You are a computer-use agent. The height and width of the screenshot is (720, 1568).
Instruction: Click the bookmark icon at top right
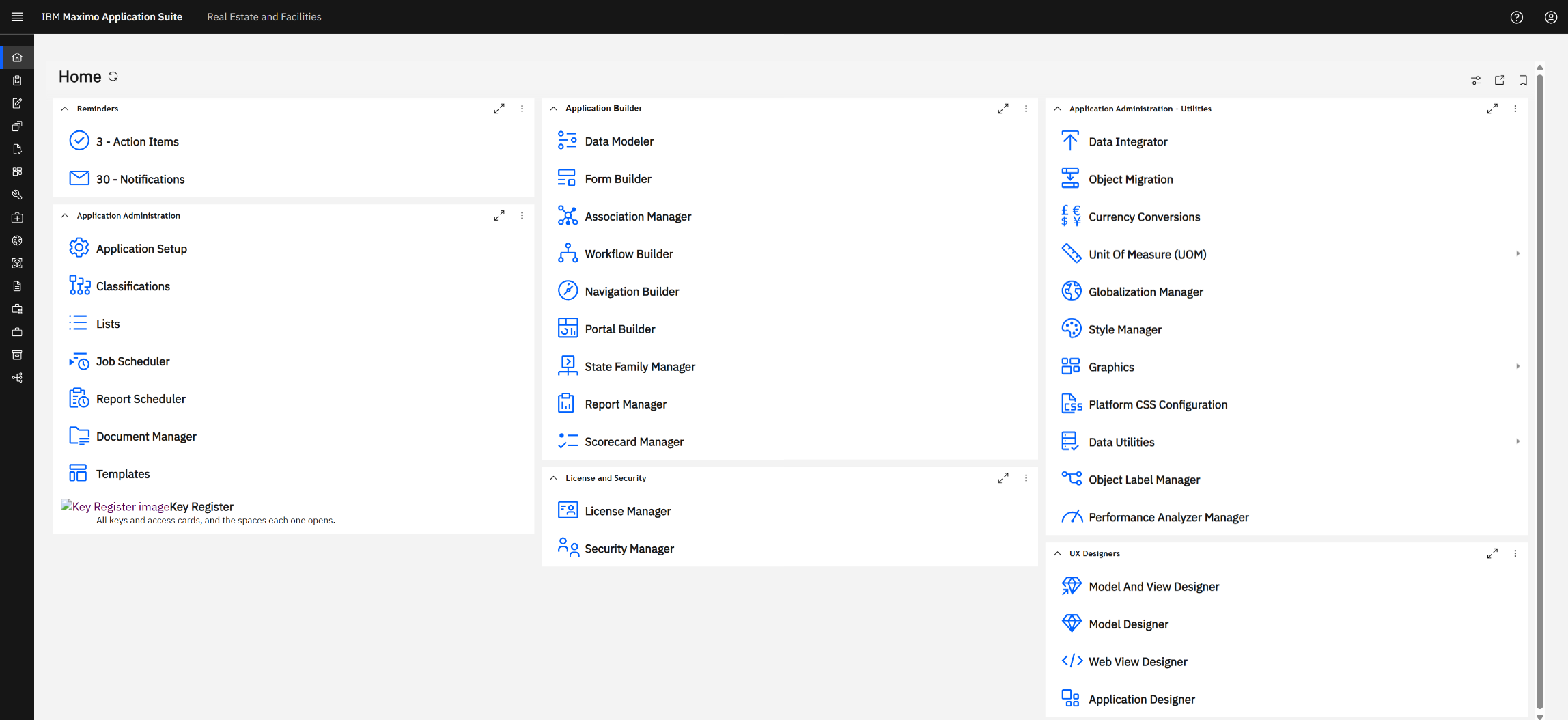click(x=1523, y=80)
